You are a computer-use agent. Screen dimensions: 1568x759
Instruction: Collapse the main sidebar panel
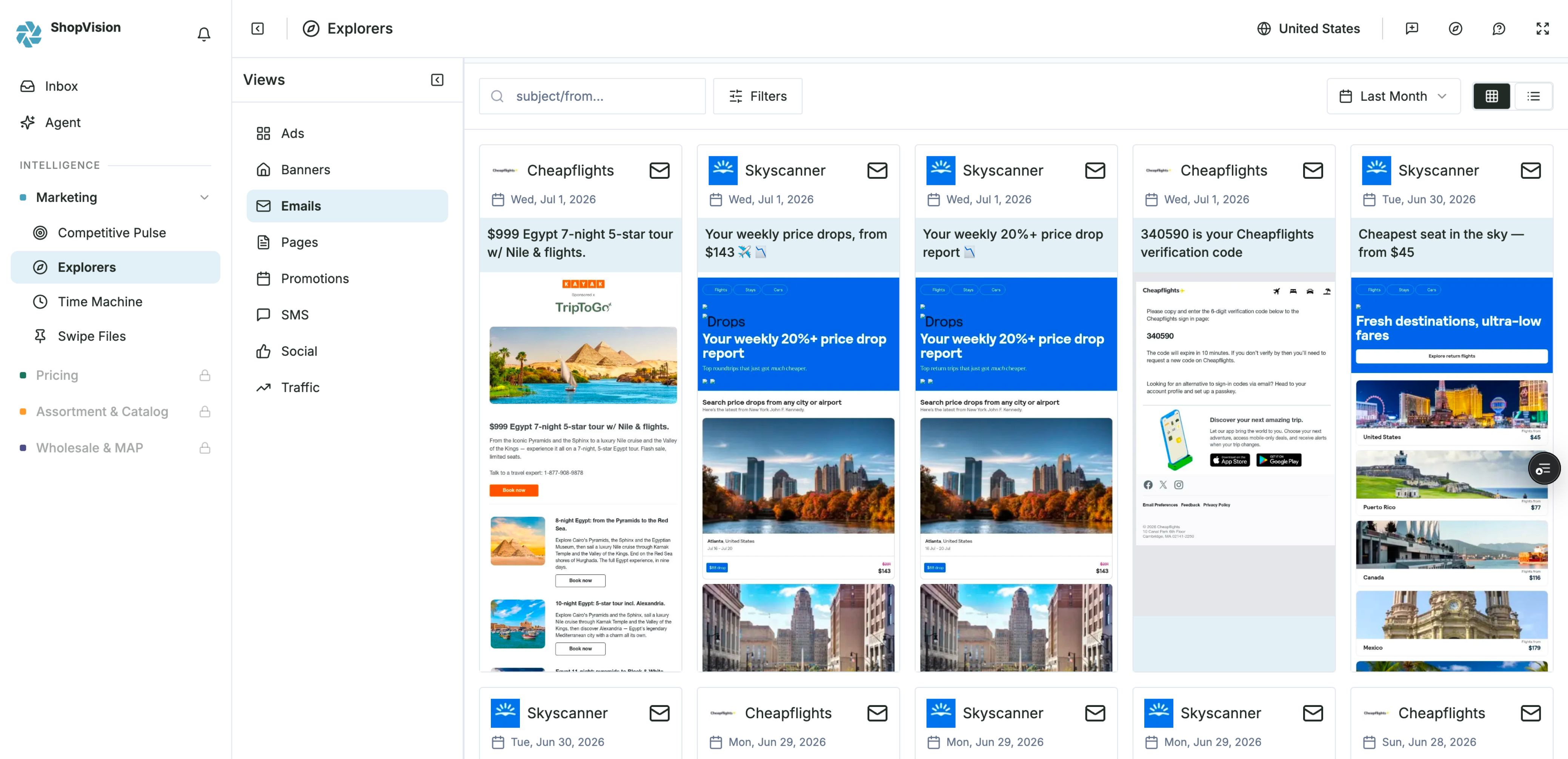[x=257, y=29]
